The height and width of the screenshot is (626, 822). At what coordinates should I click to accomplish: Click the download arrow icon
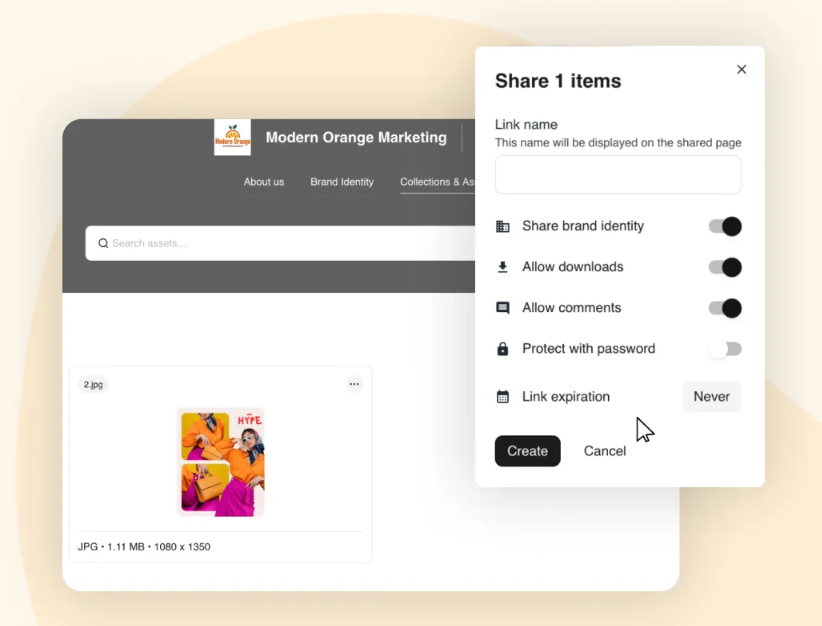[503, 267]
